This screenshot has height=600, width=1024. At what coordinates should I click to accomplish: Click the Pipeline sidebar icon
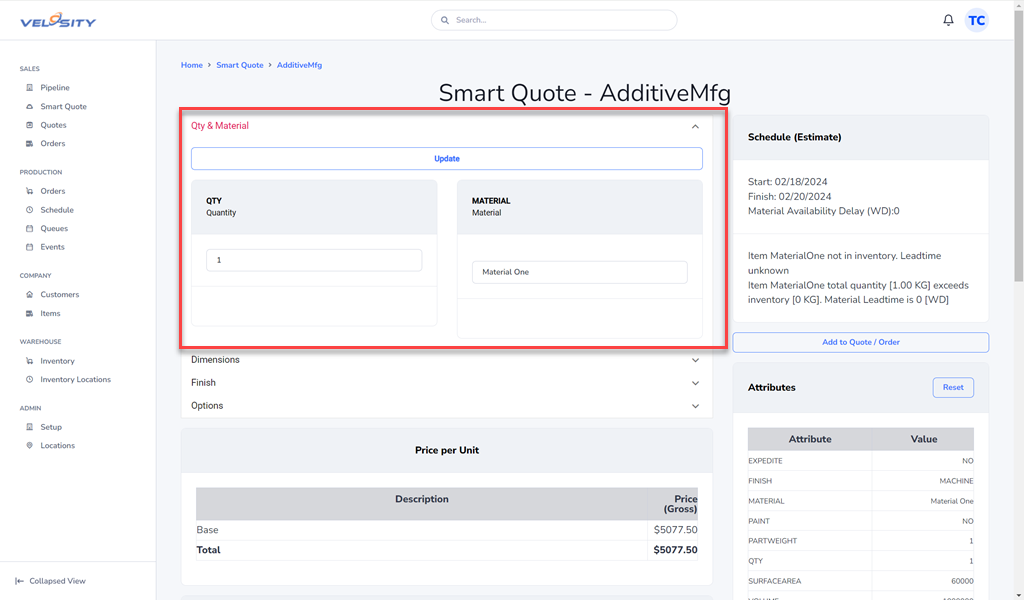pyautogui.click(x=30, y=88)
